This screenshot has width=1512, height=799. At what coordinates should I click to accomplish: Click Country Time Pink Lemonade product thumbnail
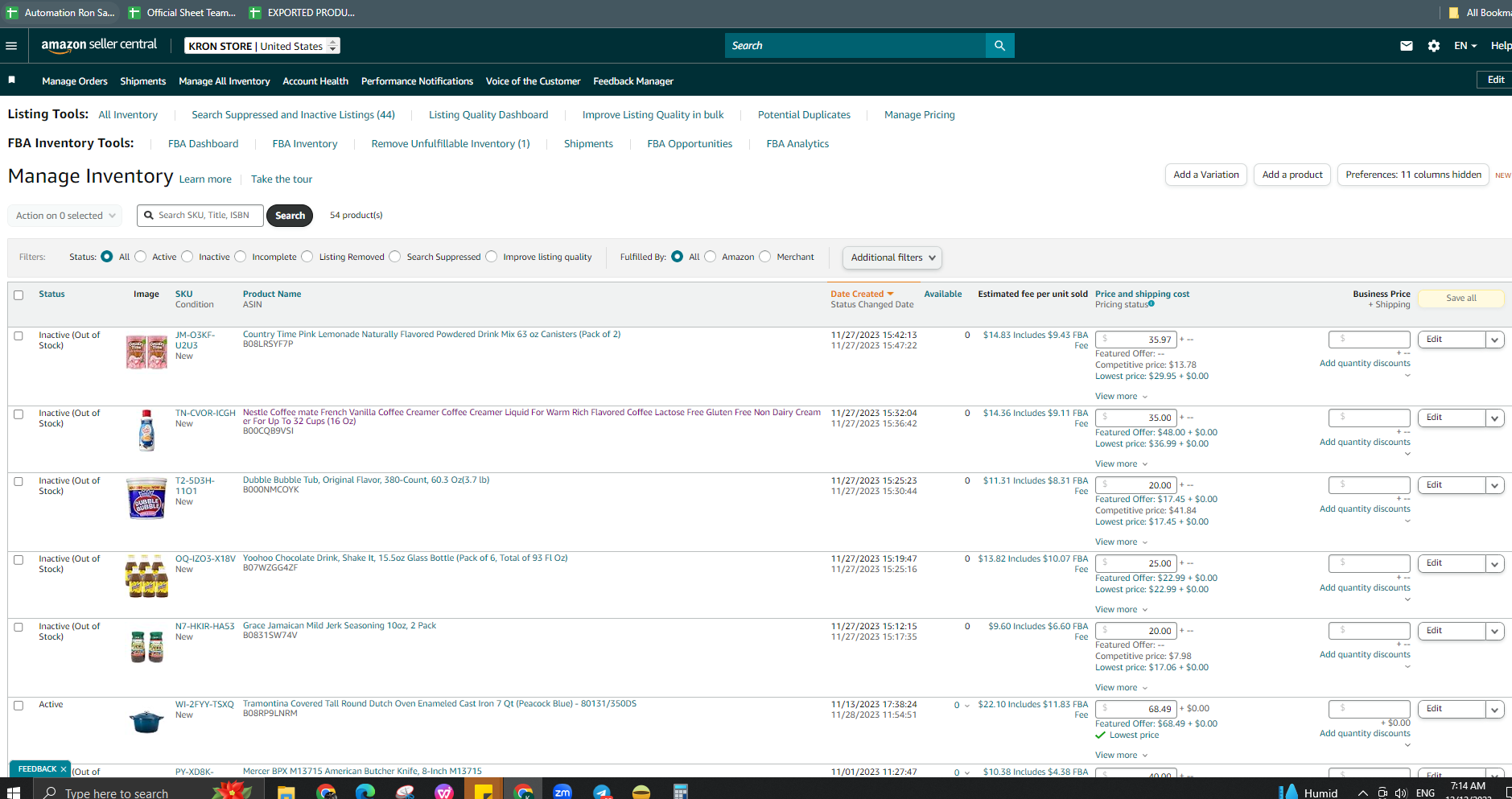point(146,352)
